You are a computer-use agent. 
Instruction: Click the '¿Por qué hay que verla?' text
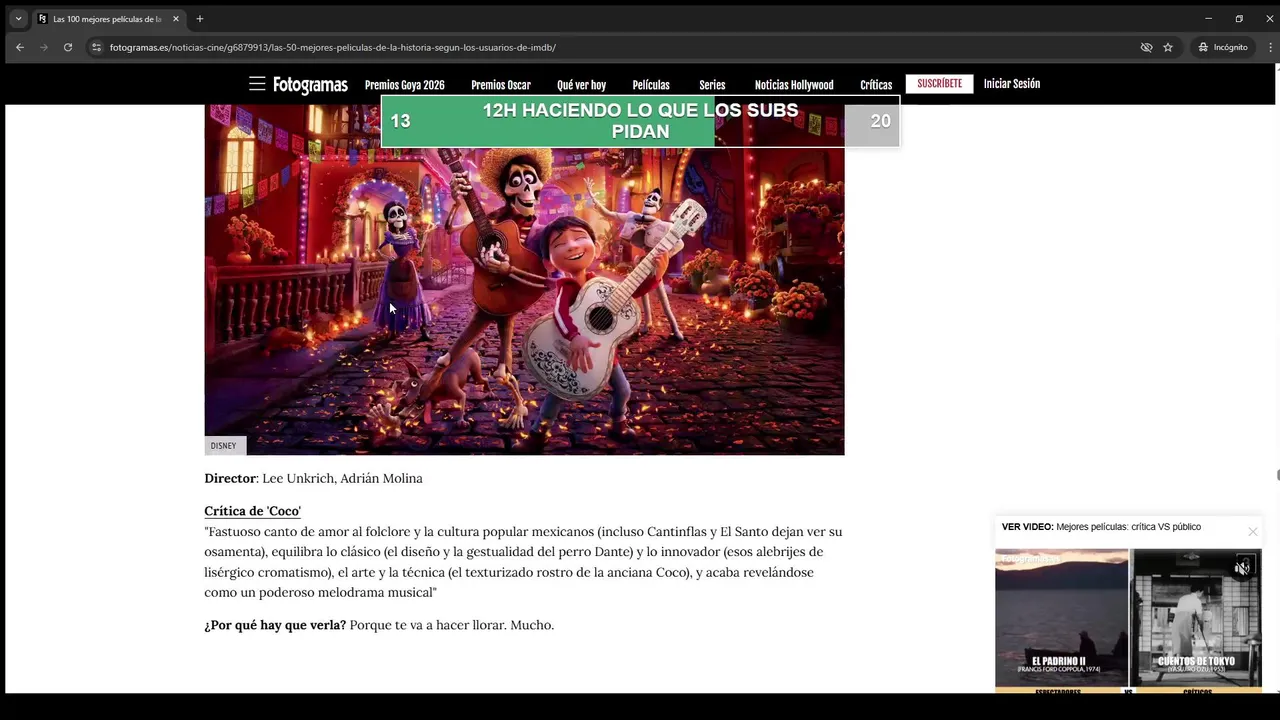point(275,625)
